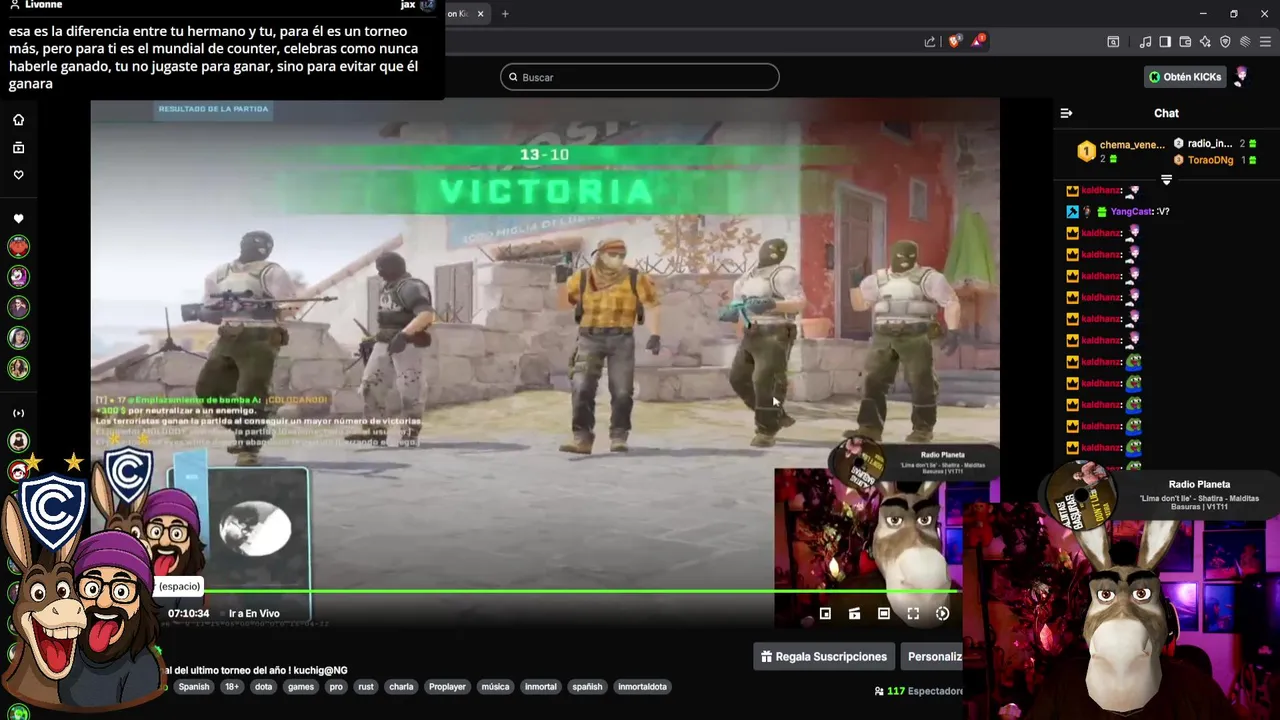
Task: Open the Home icon in Kick sidebar
Action: click(x=18, y=120)
